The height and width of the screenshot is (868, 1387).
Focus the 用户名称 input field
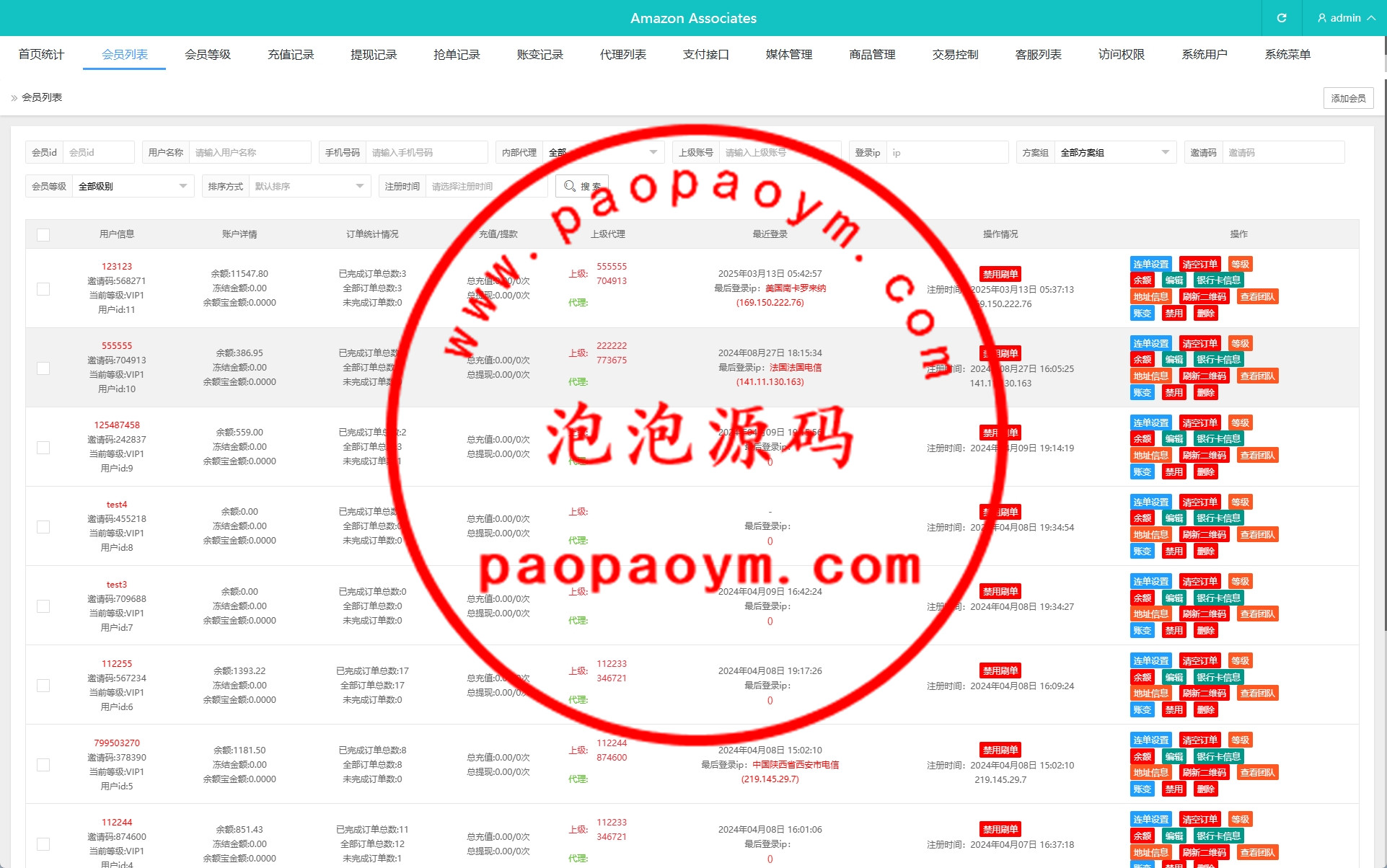pos(250,152)
